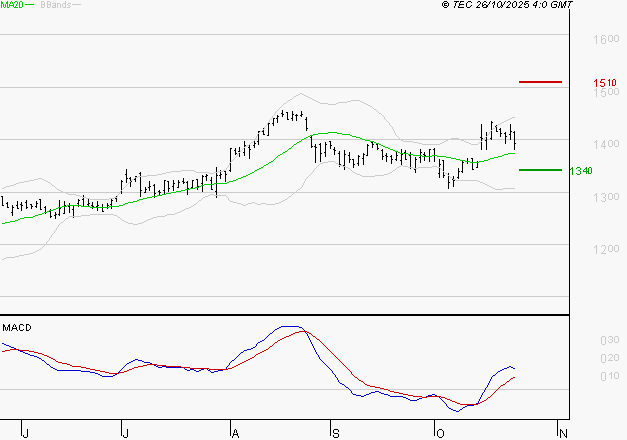
Task: Click the 010 MACD axis label
Action: click(x=607, y=376)
